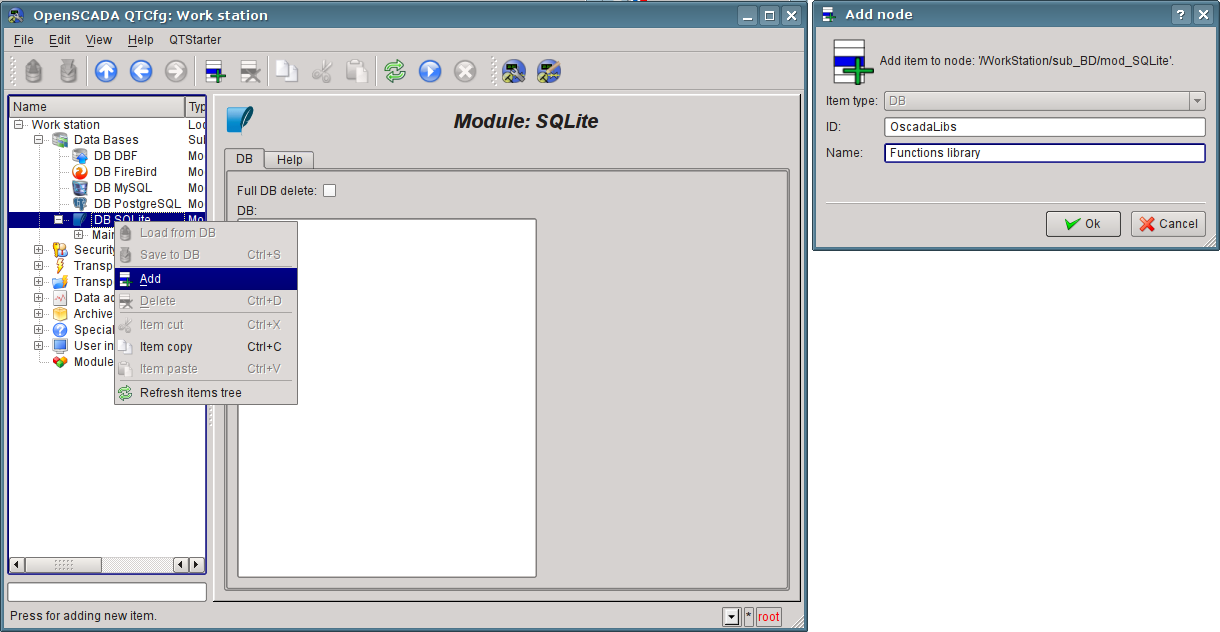The width and height of the screenshot is (1220, 632).
Task: Collapse the Work station root node
Action: (19, 125)
